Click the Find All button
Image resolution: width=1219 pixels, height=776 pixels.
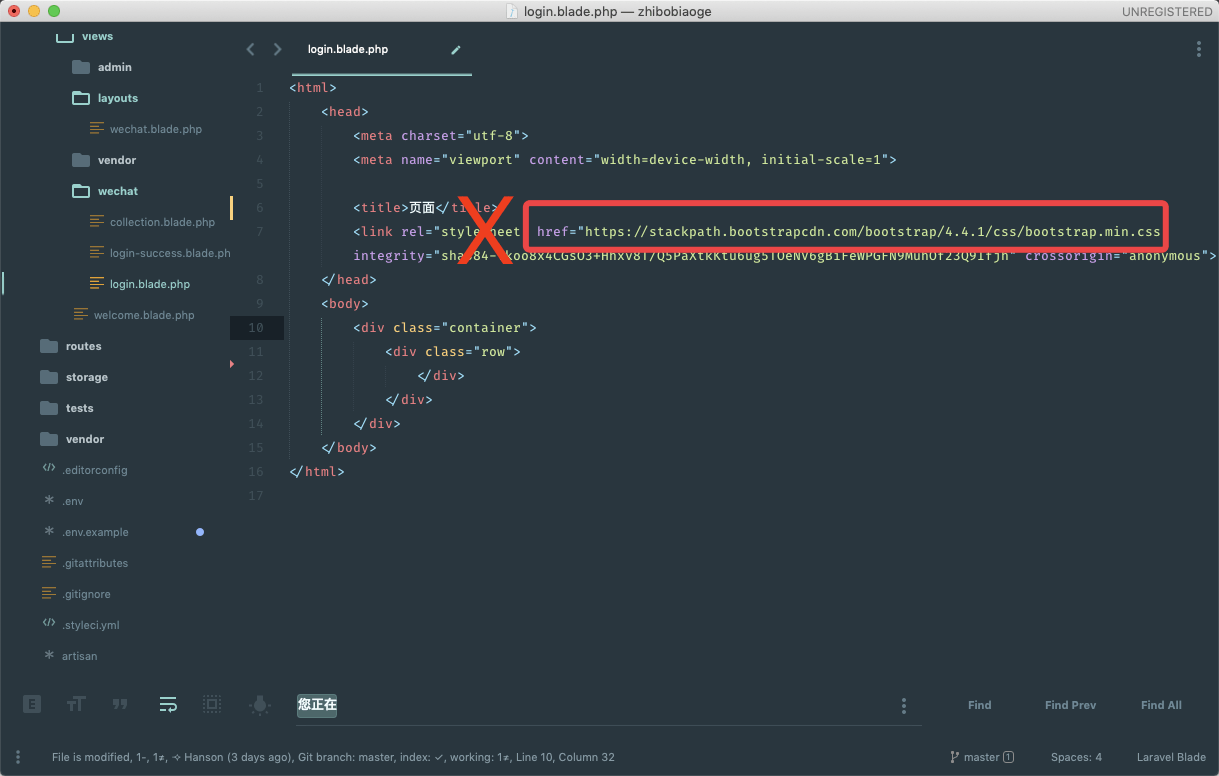pyautogui.click(x=1161, y=705)
